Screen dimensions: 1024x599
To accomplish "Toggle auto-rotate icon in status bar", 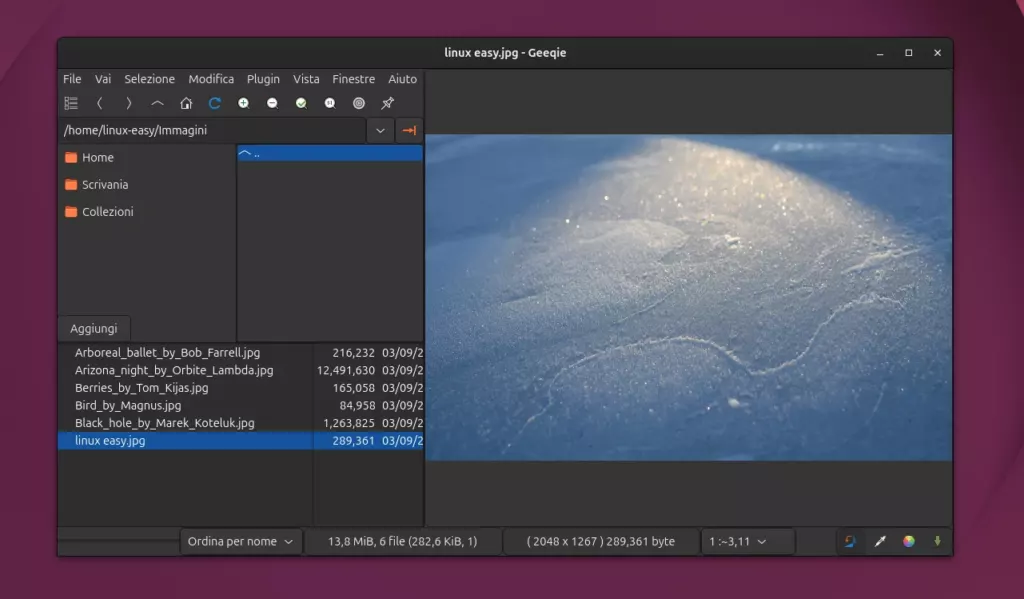I will [x=850, y=542].
